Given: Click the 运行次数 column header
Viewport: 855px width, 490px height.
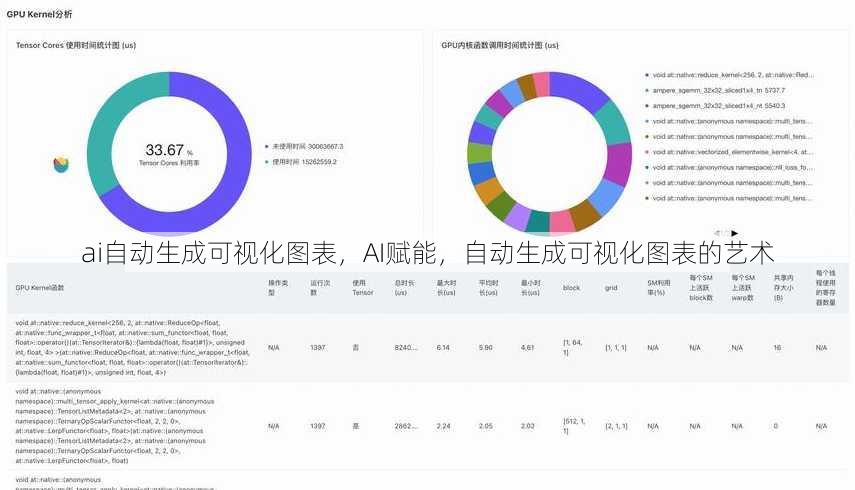Looking at the screenshot, I should (320, 288).
